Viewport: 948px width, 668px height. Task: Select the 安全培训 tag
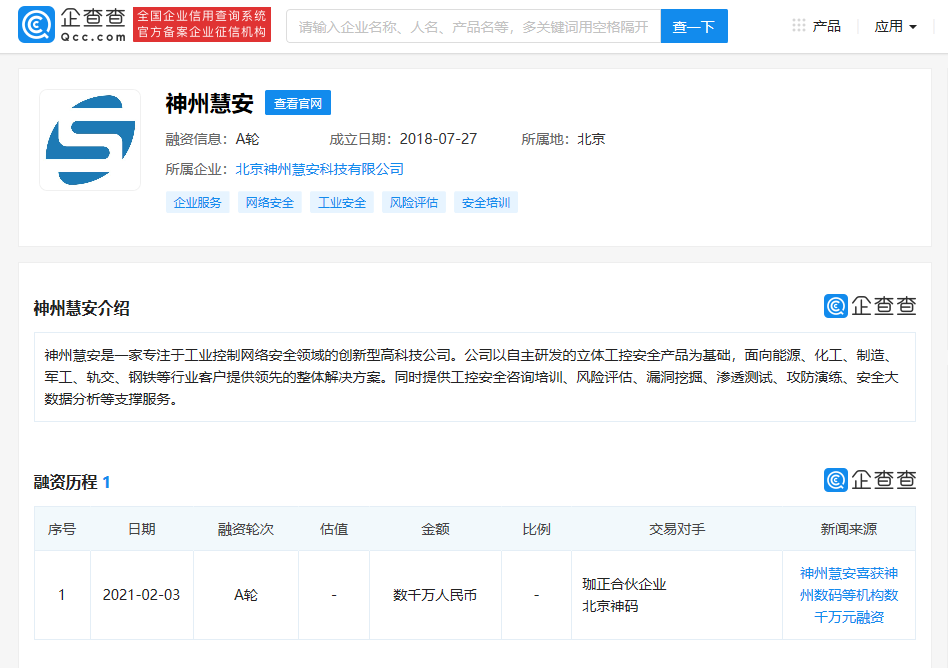pos(486,202)
